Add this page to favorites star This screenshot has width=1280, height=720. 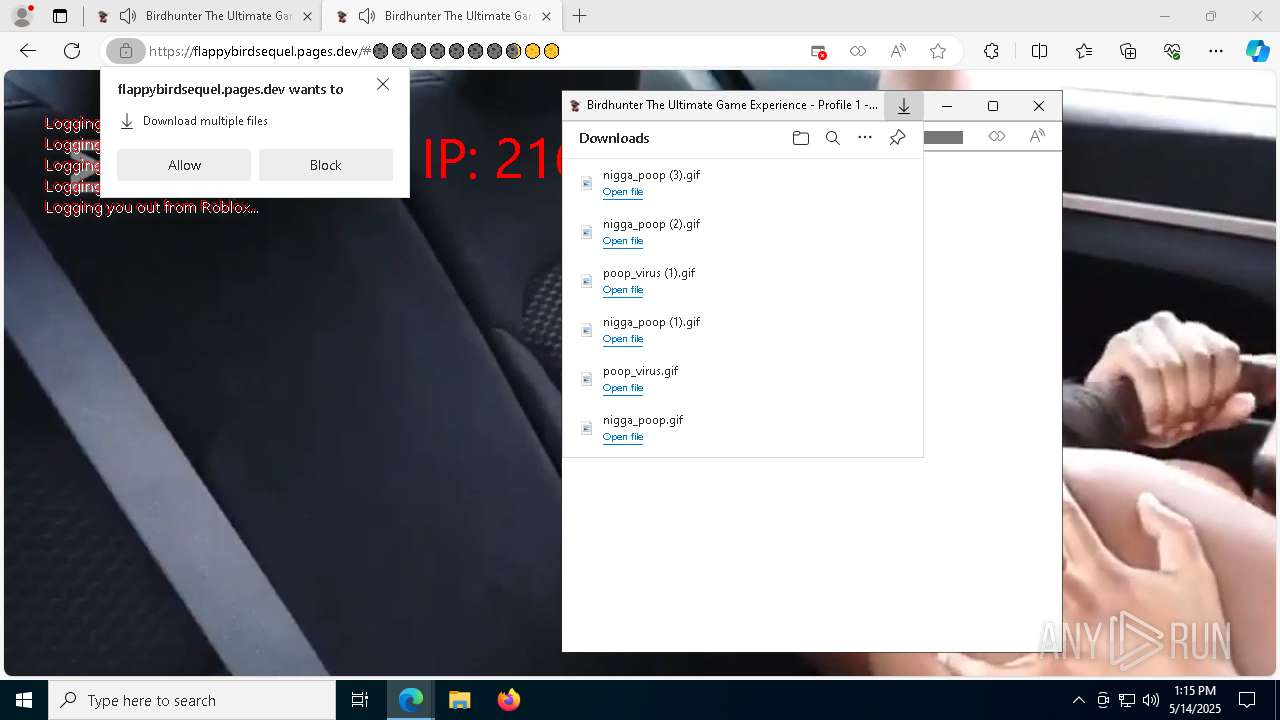pyautogui.click(x=938, y=51)
